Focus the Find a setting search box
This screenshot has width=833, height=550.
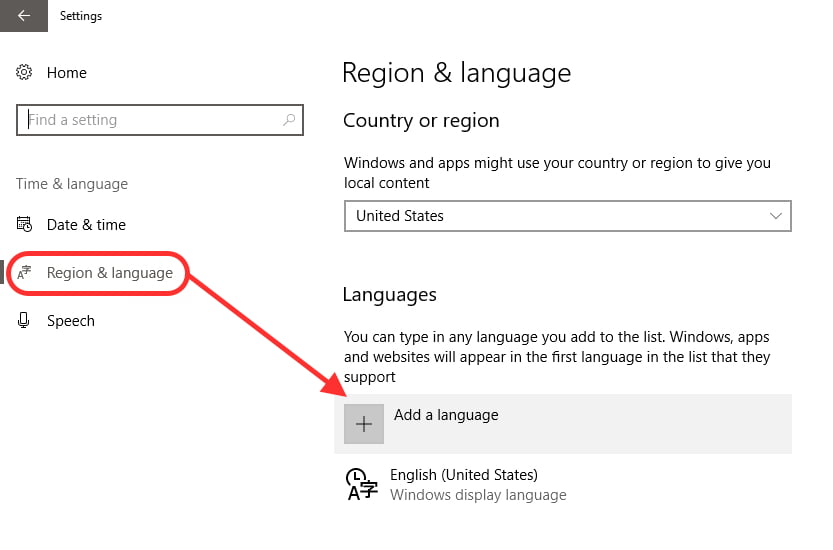coord(159,120)
